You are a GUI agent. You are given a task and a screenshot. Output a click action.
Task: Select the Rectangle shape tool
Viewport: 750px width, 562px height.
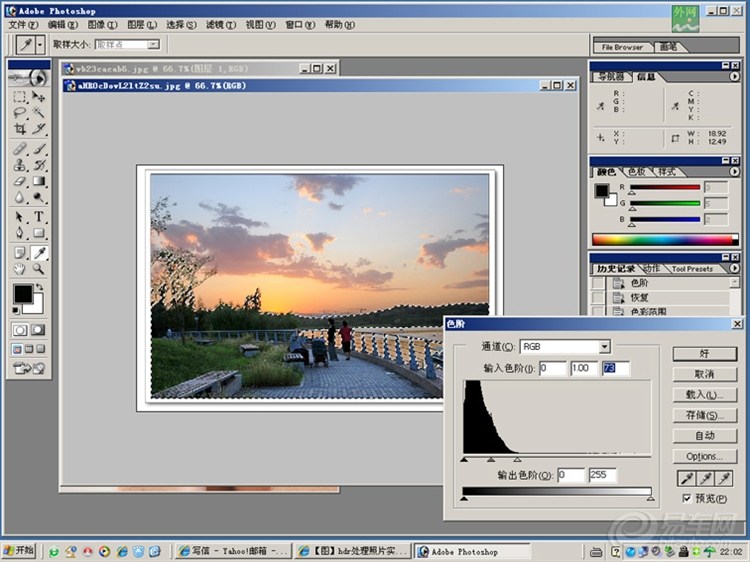[x=39, y=233]
